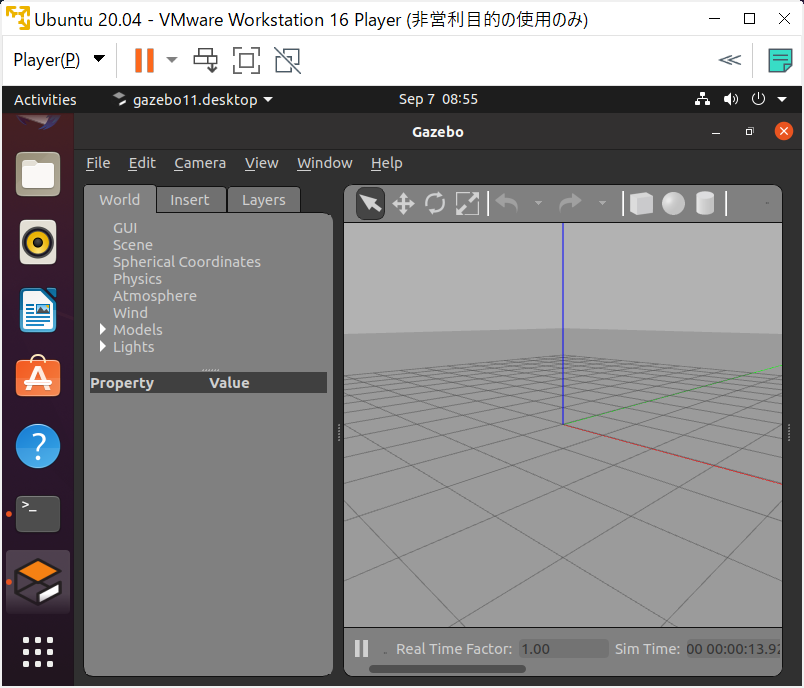Open the gazebo11.desktop app menu
Viewport: 804px width, 688px height.
coord(193,99)
